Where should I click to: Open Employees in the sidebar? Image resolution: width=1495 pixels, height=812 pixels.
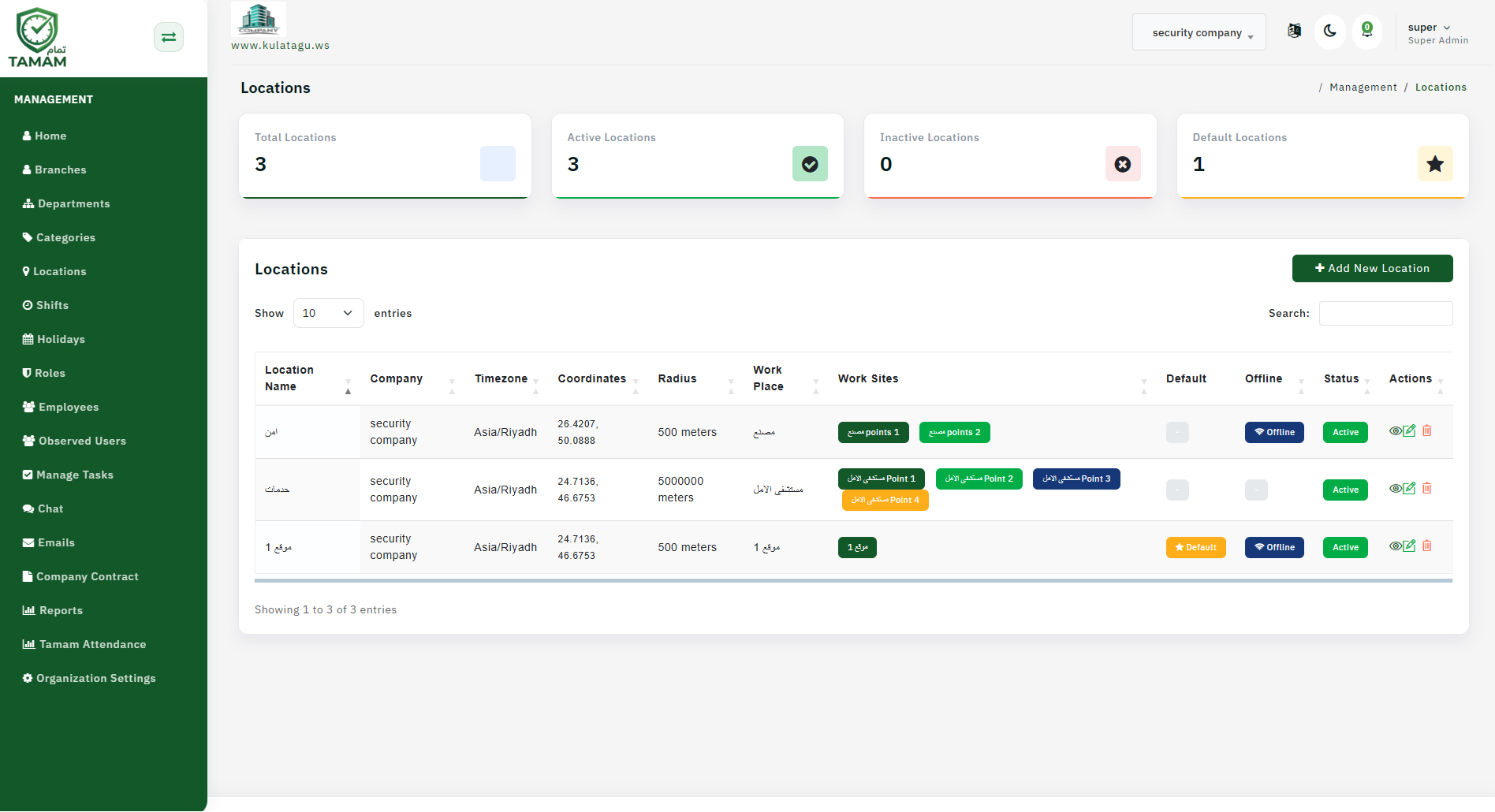click(x=61, y=407)
